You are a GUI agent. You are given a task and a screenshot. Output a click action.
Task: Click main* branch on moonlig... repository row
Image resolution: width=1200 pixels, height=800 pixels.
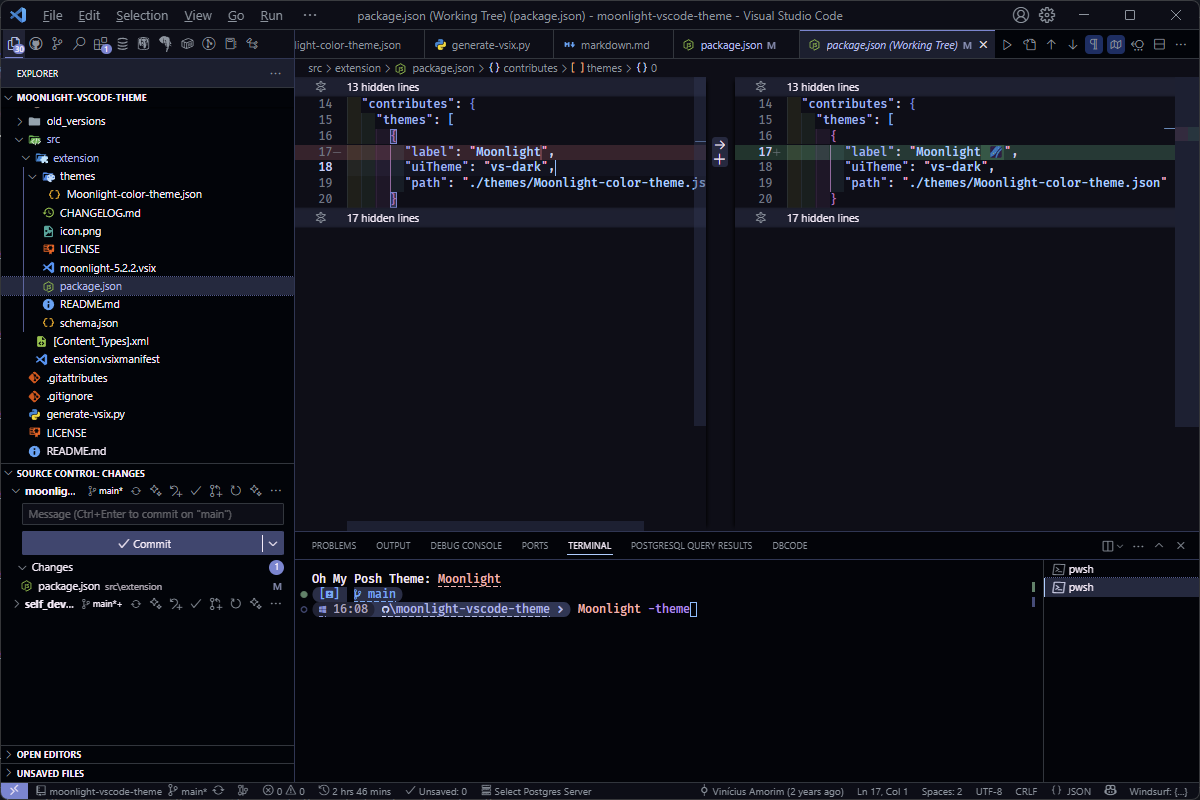click(105, 491)
